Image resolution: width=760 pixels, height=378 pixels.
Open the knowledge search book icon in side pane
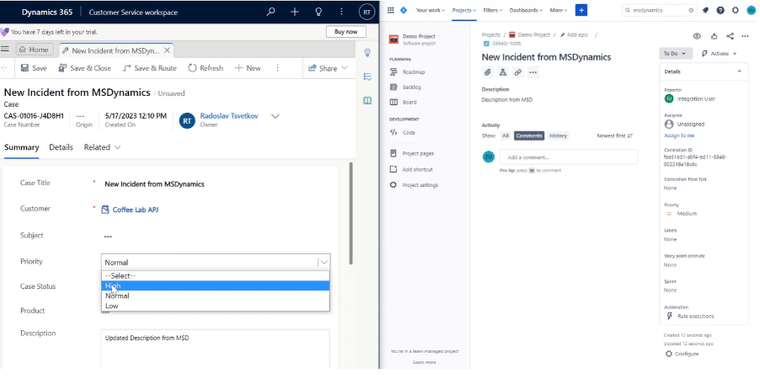367,101
